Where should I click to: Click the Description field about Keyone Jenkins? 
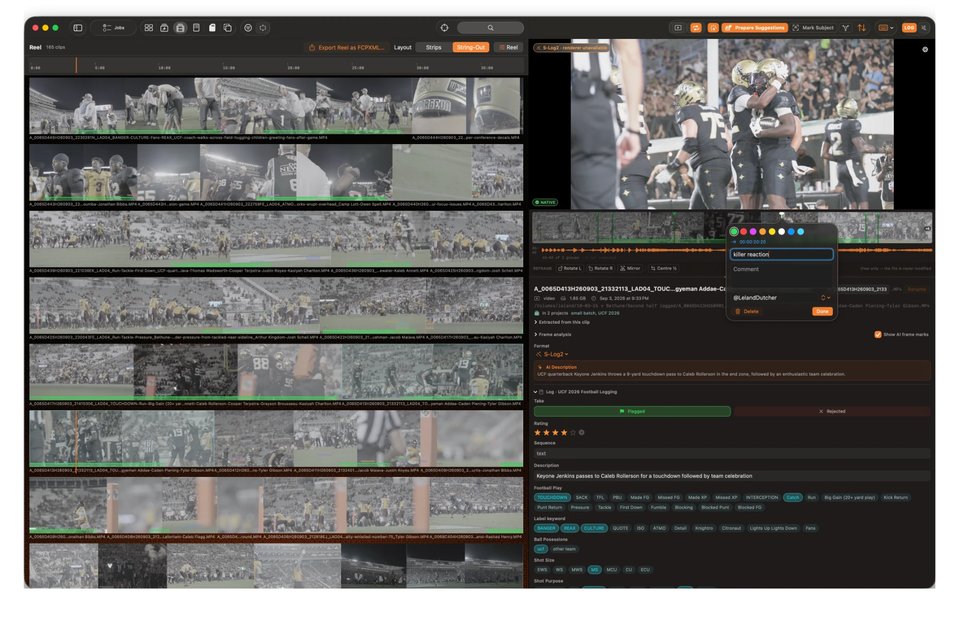point(732,476)
